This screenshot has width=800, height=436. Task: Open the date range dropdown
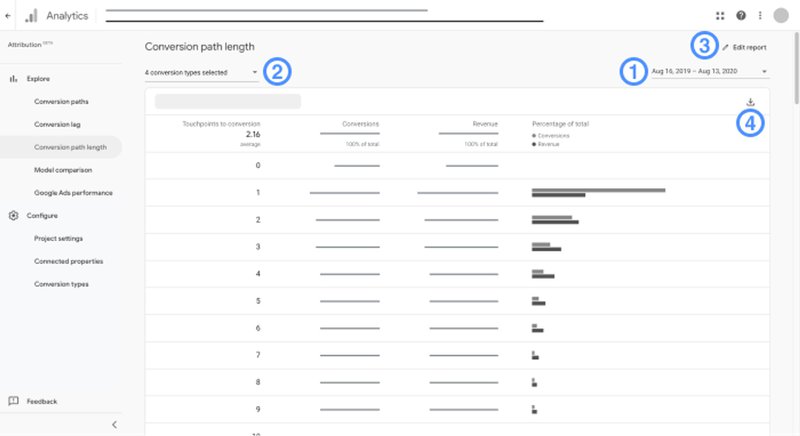click(x=710, y=71)
